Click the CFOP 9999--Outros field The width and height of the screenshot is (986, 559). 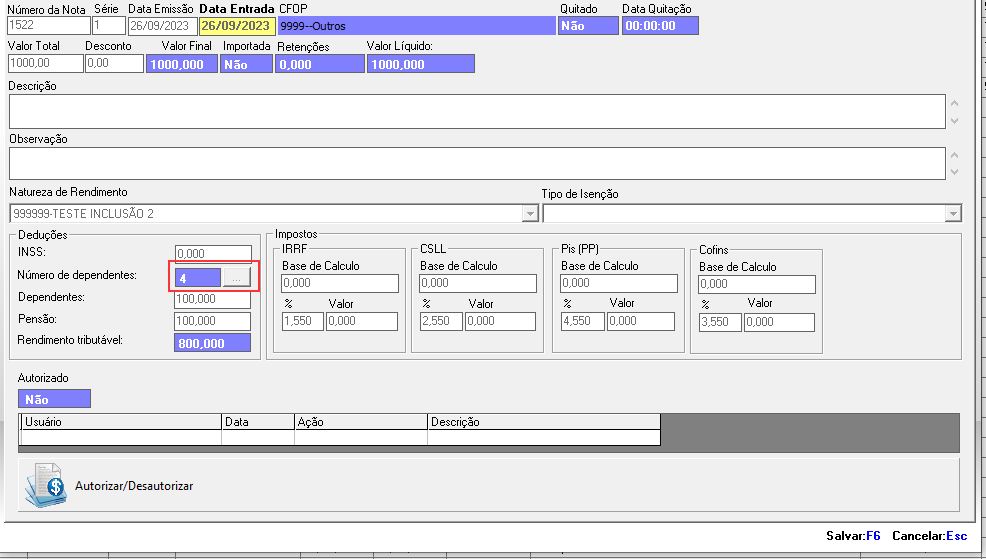click(x=416, y=26)
